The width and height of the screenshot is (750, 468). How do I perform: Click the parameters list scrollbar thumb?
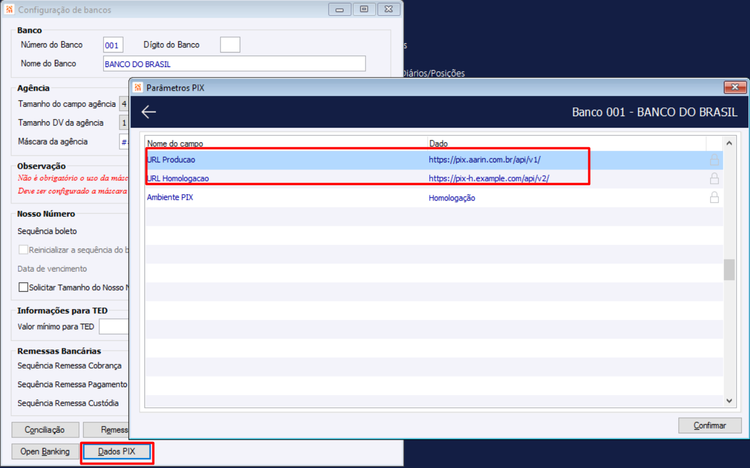point(729,270)
